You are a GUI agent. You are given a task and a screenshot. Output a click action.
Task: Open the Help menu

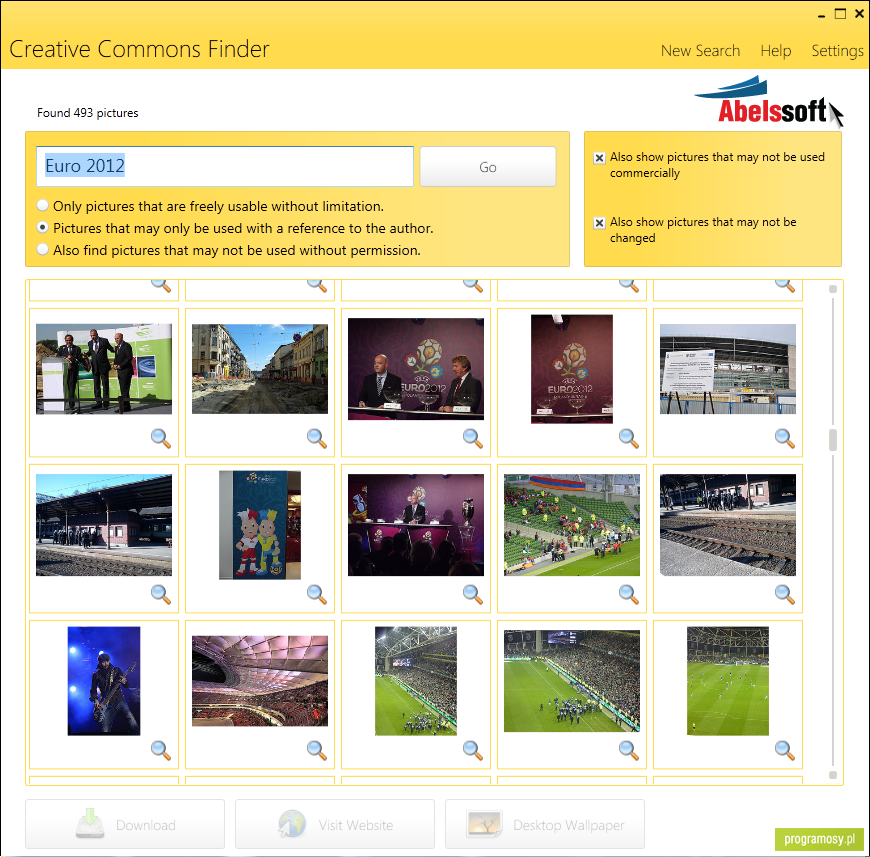776,50
